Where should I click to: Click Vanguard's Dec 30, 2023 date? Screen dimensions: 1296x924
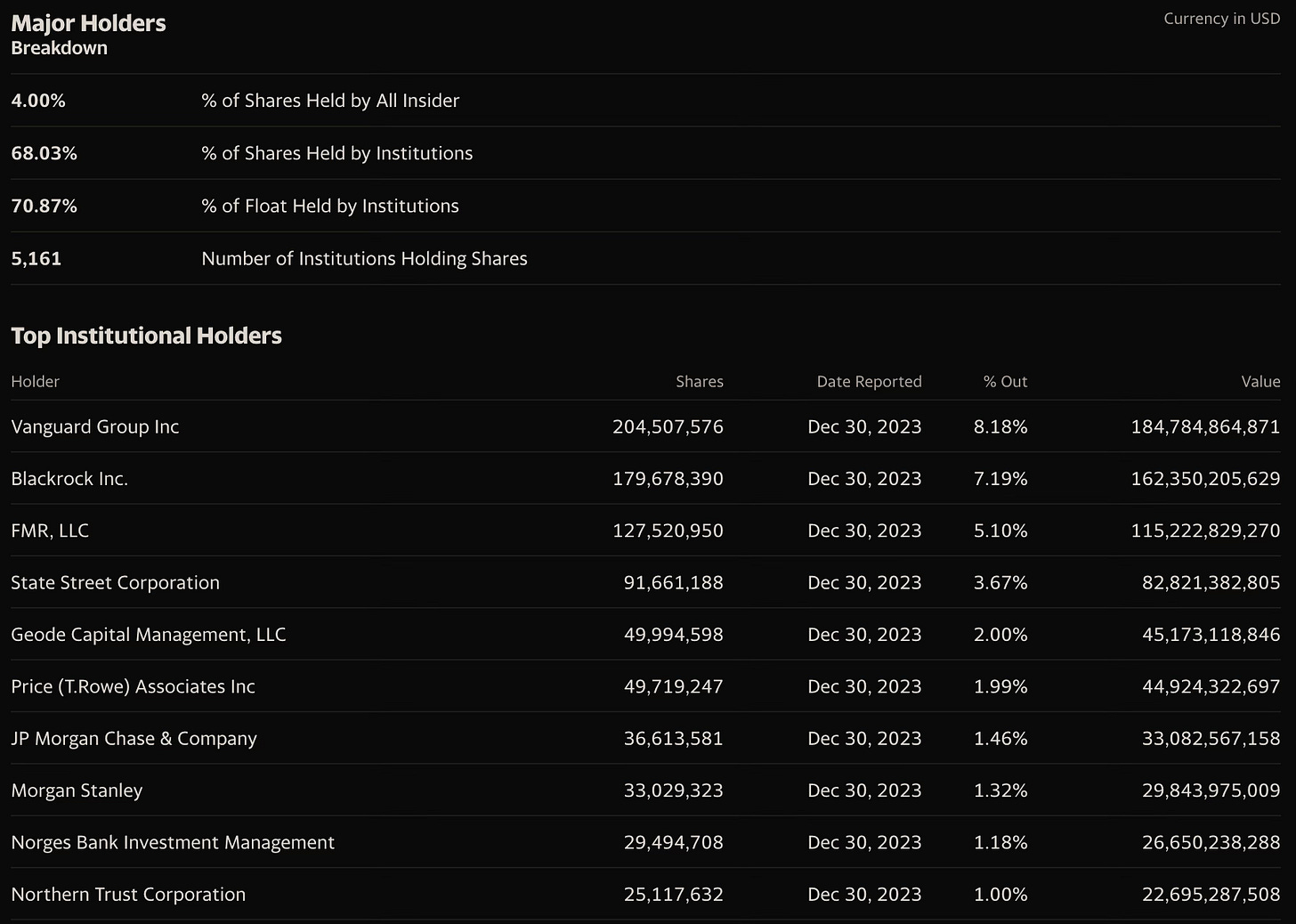point(864,426)
